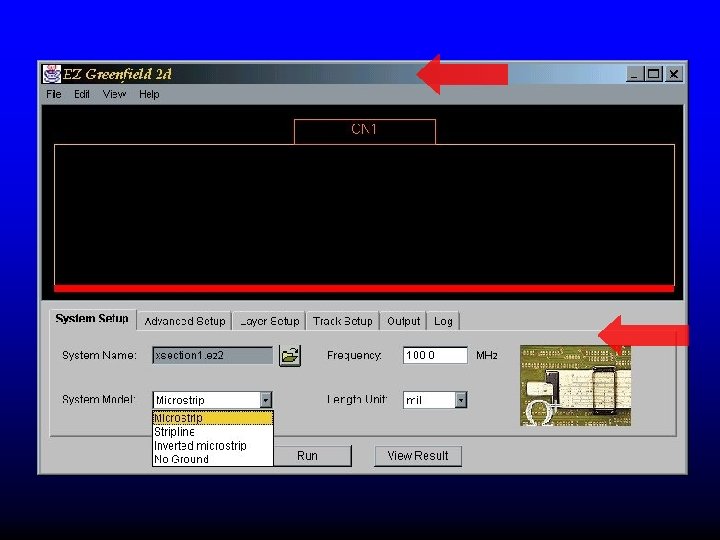Open the Edit menu
This screenshot has height=540, width=720.
click(82, 94)
